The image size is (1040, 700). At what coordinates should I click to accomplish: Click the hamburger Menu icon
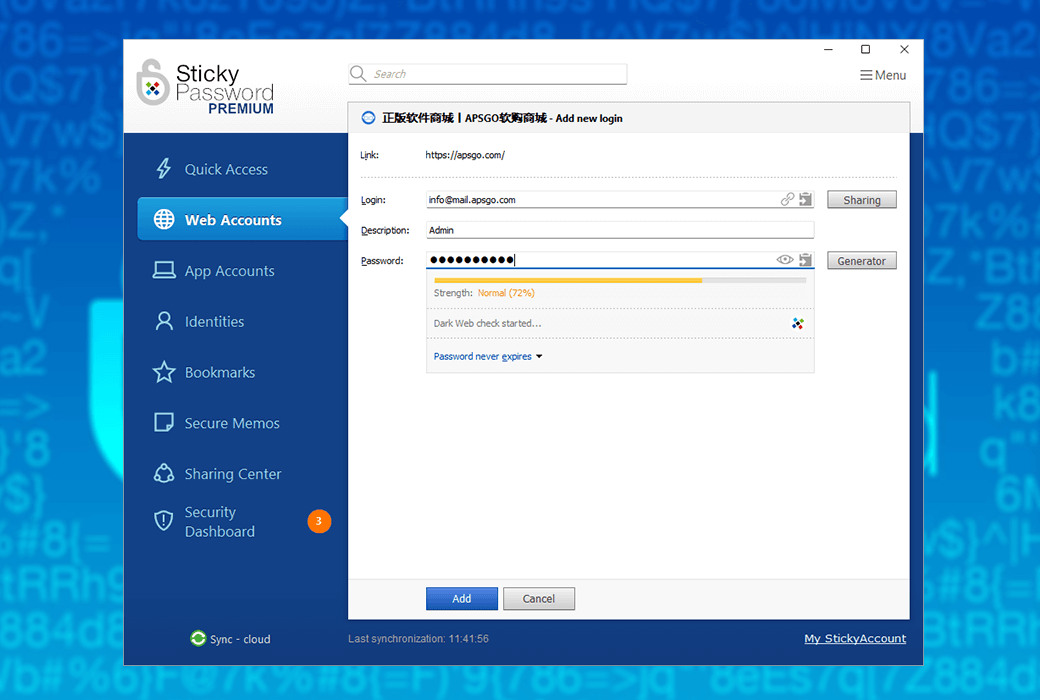click(x=866, y=75)
